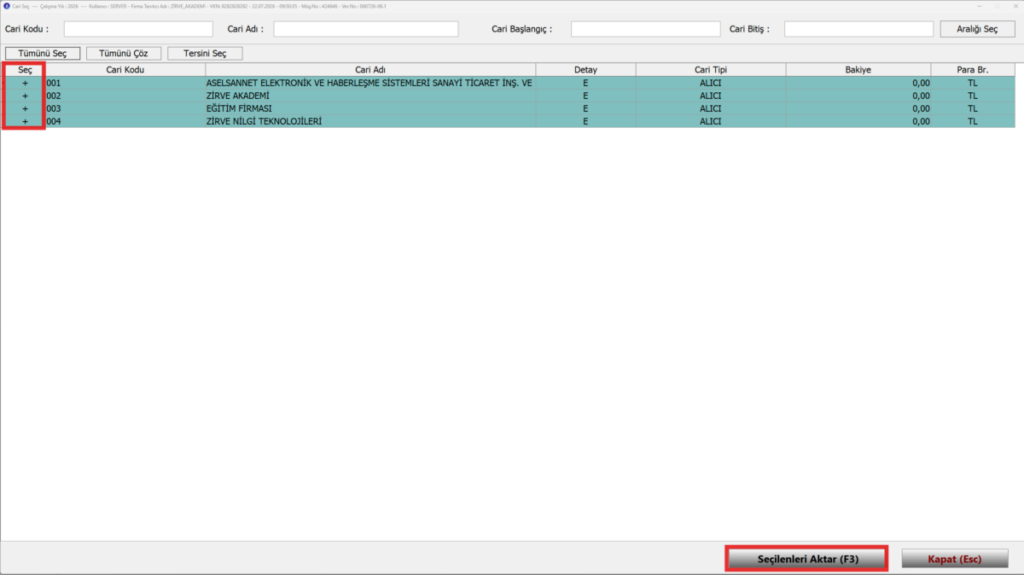The width and height of the screenshot is (1024, 575).
Task: Toggle selection mark for row 002
Action: click(25, 96)
